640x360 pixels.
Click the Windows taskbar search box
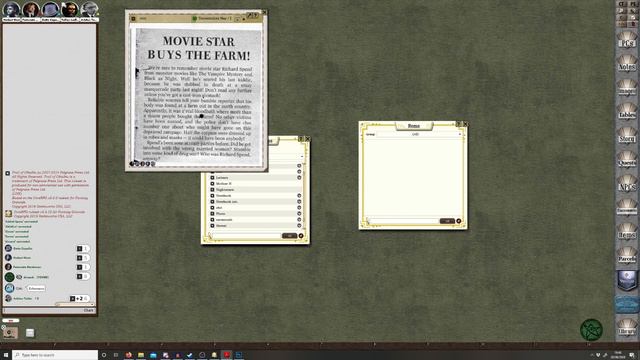click(55, 355)
